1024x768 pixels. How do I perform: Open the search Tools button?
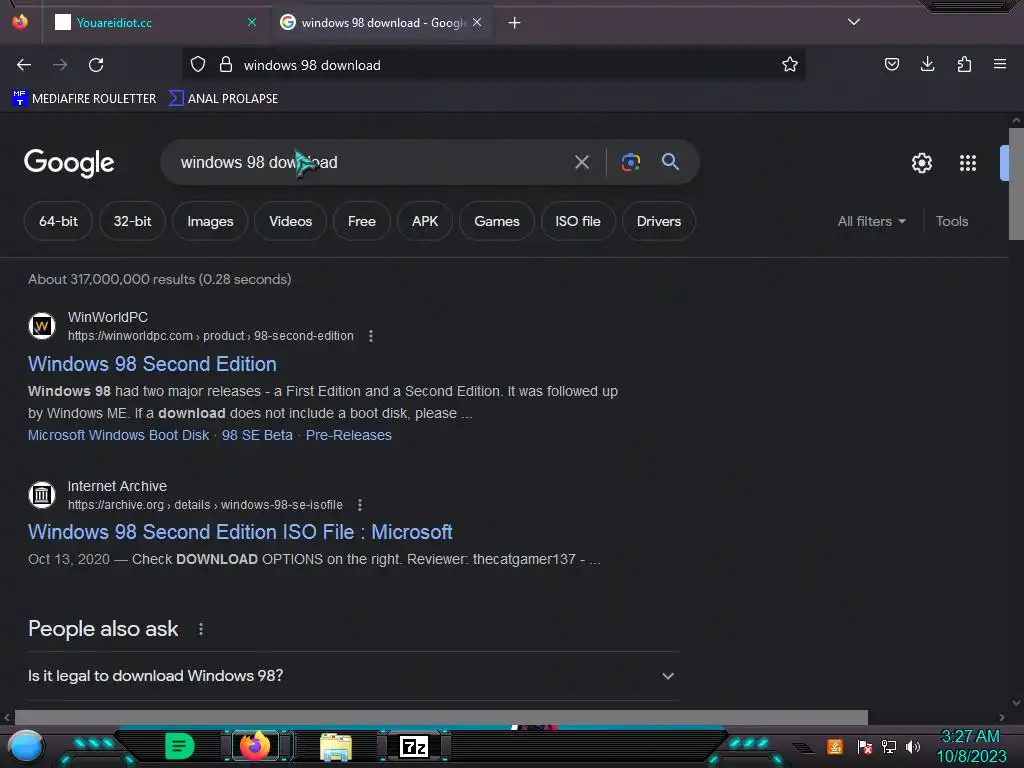point(952,221)
